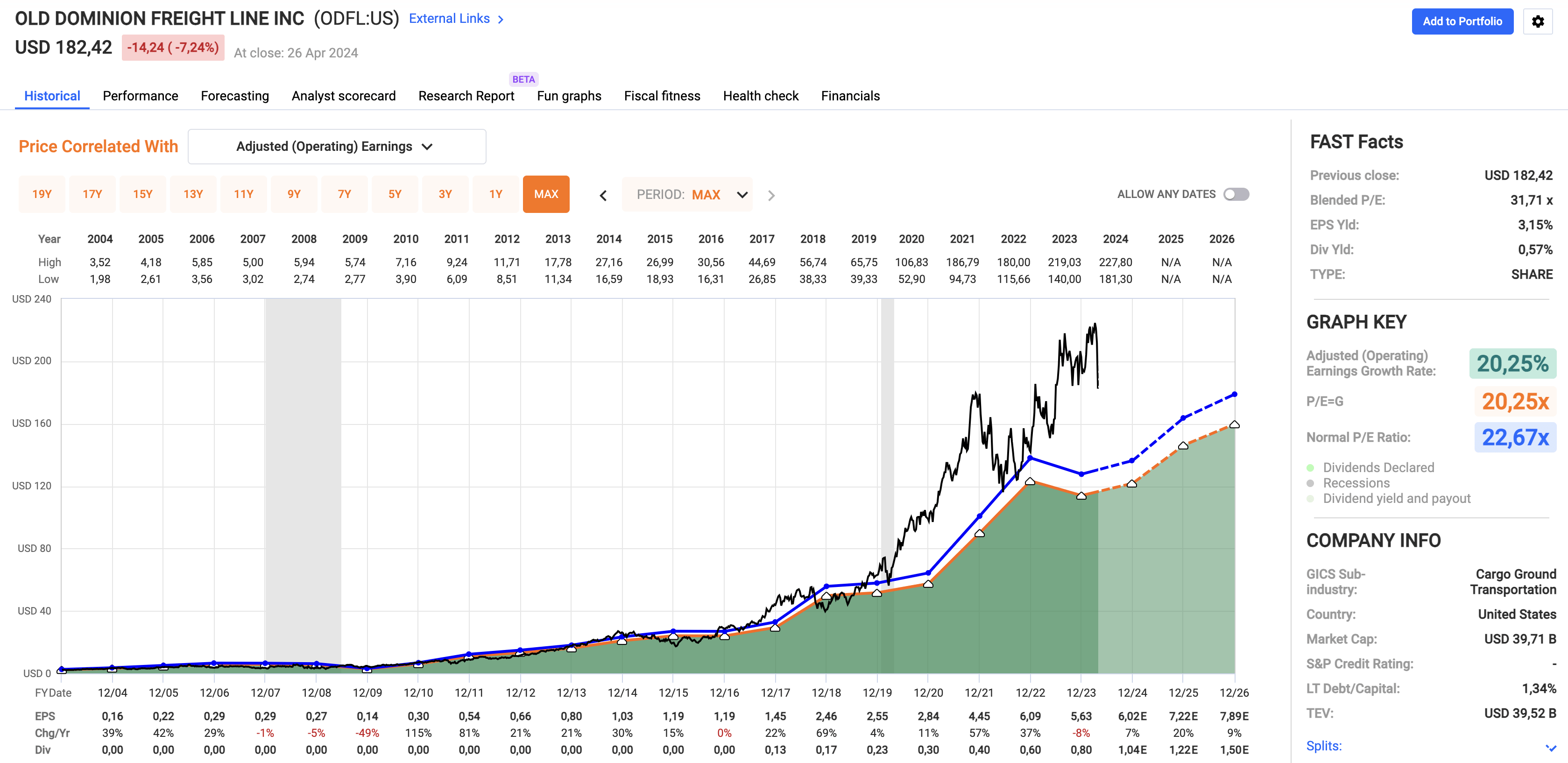Select the 9Y time range button

(x=295, y=194)
